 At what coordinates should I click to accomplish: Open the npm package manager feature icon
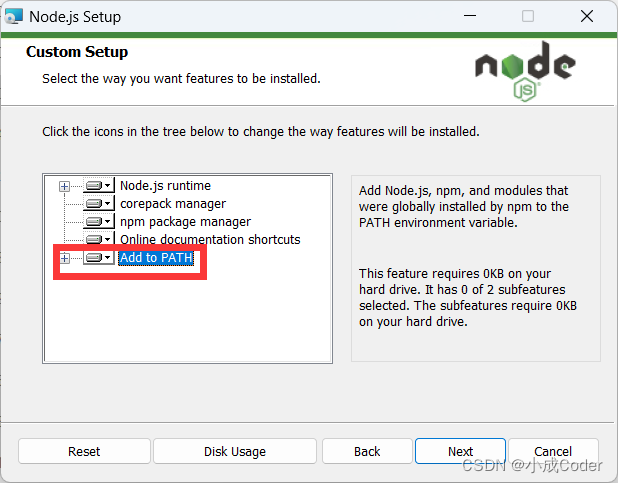98,222
